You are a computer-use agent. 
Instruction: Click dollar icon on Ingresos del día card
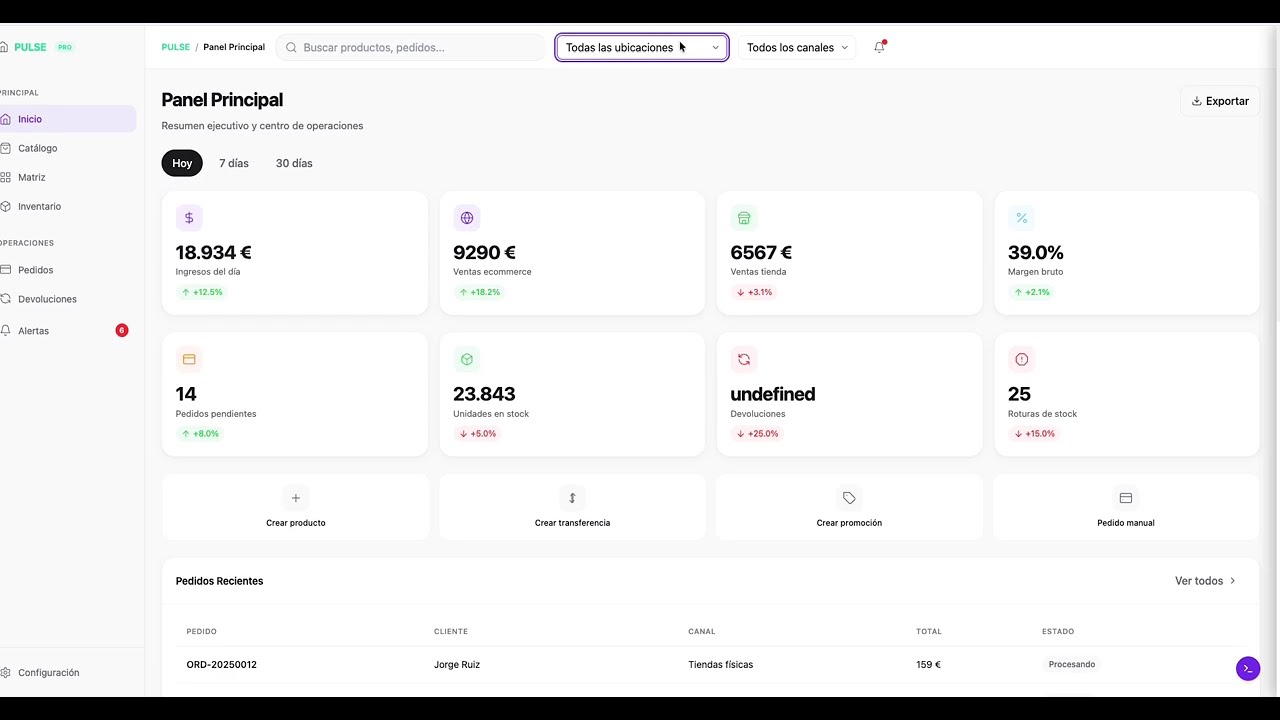(x=189, y=218)
